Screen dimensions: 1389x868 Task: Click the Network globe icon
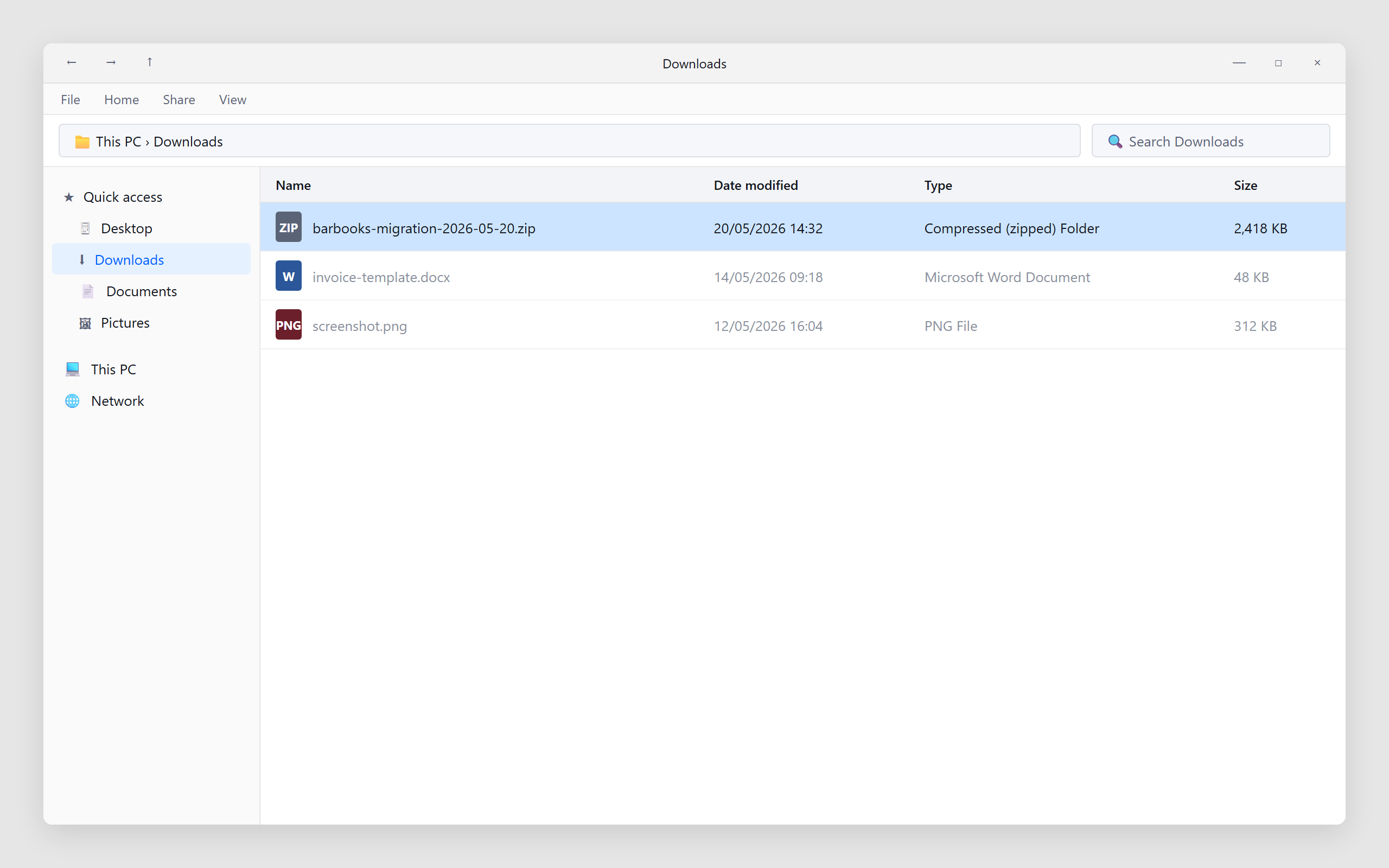pos(72,401)
